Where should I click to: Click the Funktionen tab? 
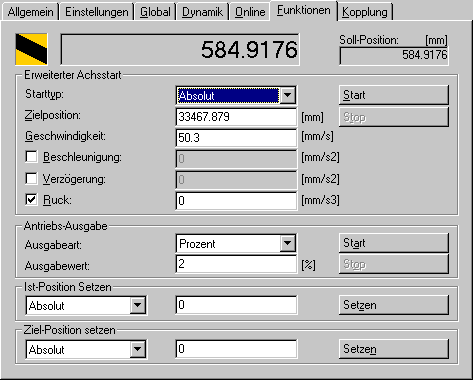pos(304,11)
